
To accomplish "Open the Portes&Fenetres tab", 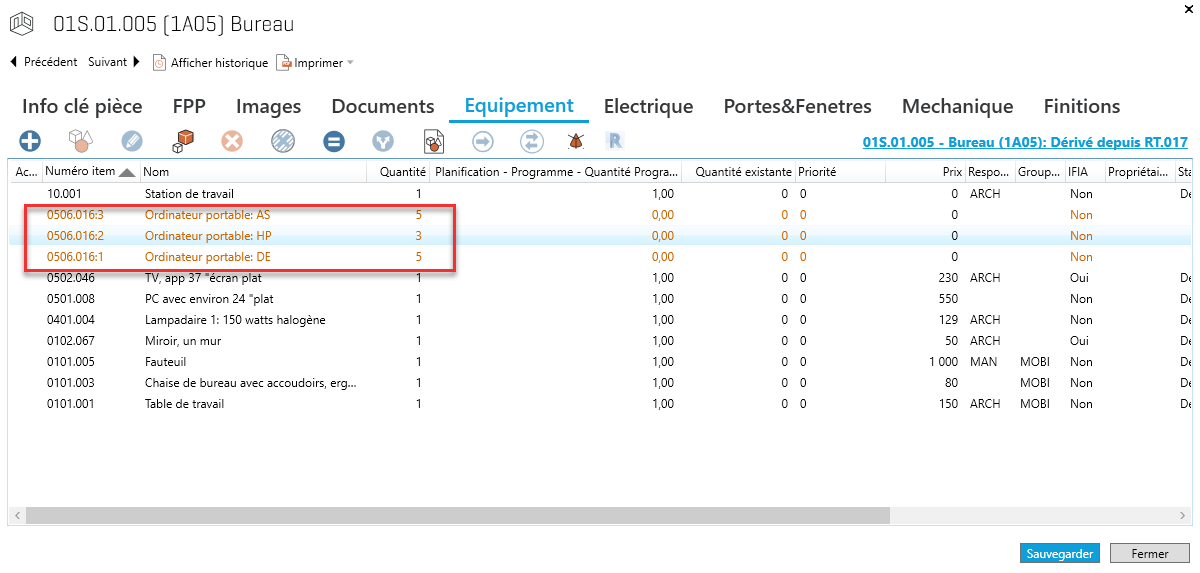I will click(797, 106).
